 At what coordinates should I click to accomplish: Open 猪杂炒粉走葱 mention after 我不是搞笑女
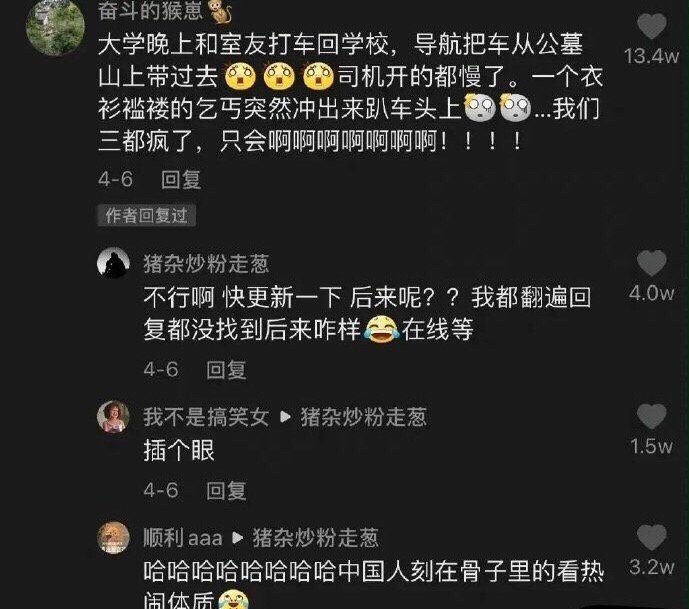click(363, 417)
